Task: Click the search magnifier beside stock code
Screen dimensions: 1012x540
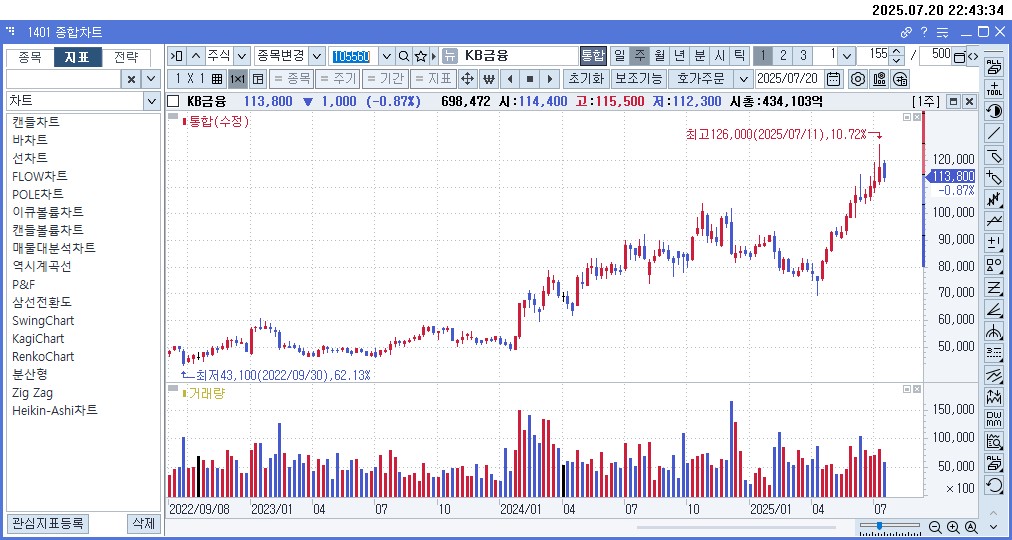Action: point(404,56)
